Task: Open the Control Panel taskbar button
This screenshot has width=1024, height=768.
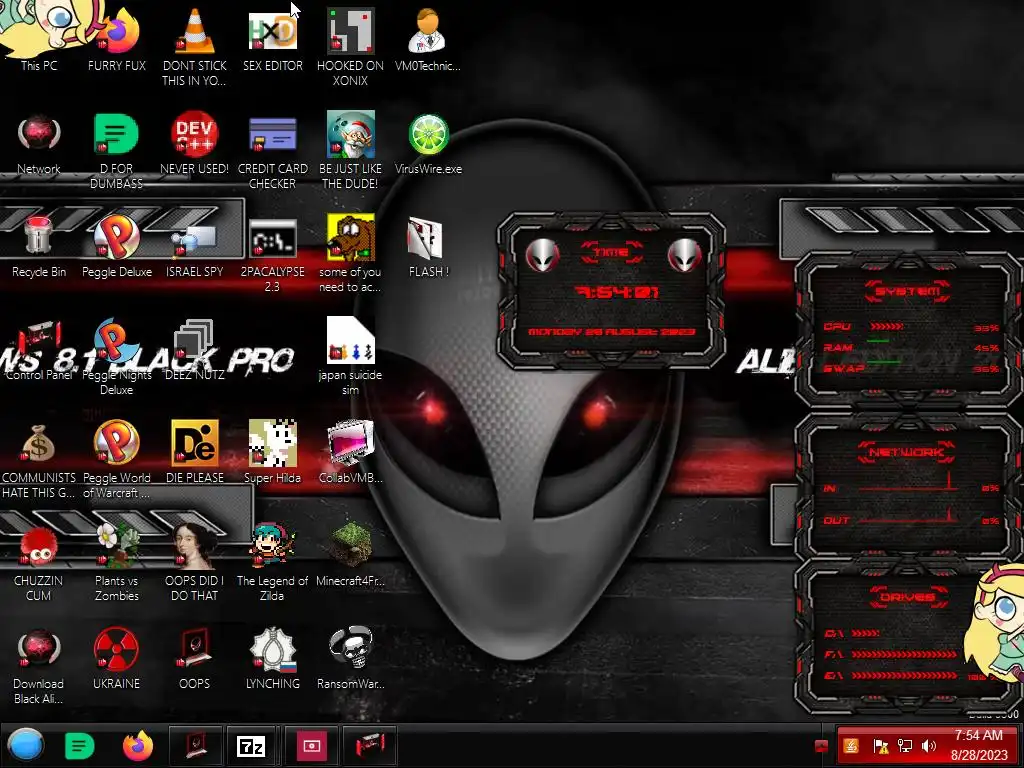Action: tap(370, 745)
